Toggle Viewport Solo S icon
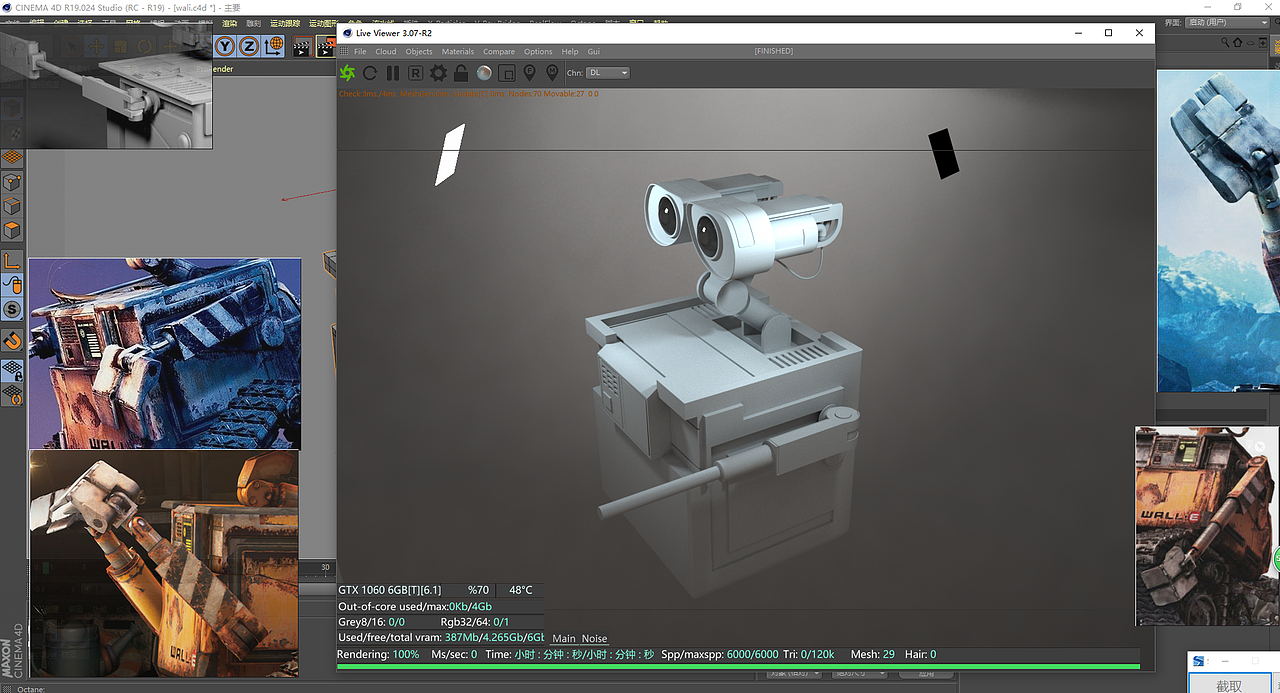1280x693 pixels. pyautogui.click(x=12, y=310)
